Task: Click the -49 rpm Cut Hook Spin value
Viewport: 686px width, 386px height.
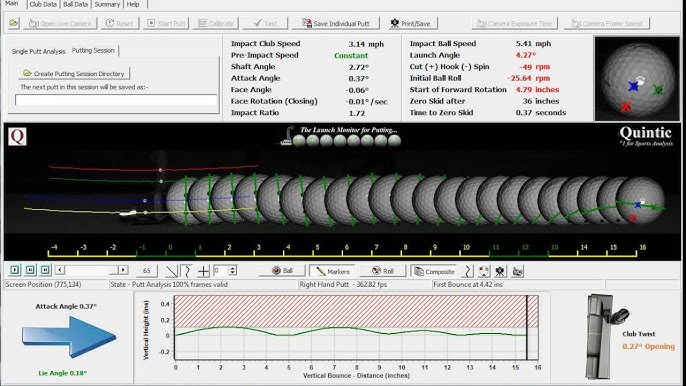Action: (534, 67)
